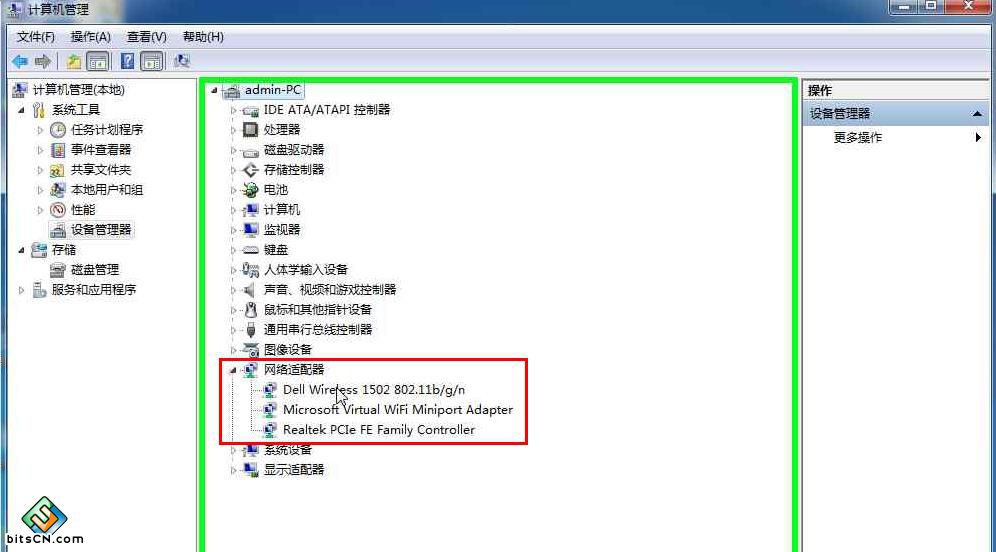Viewport: 996px width, 552px height.
Task: Open the 查看(V) menu
Action: pyautogui.click(x=147, y=37)
